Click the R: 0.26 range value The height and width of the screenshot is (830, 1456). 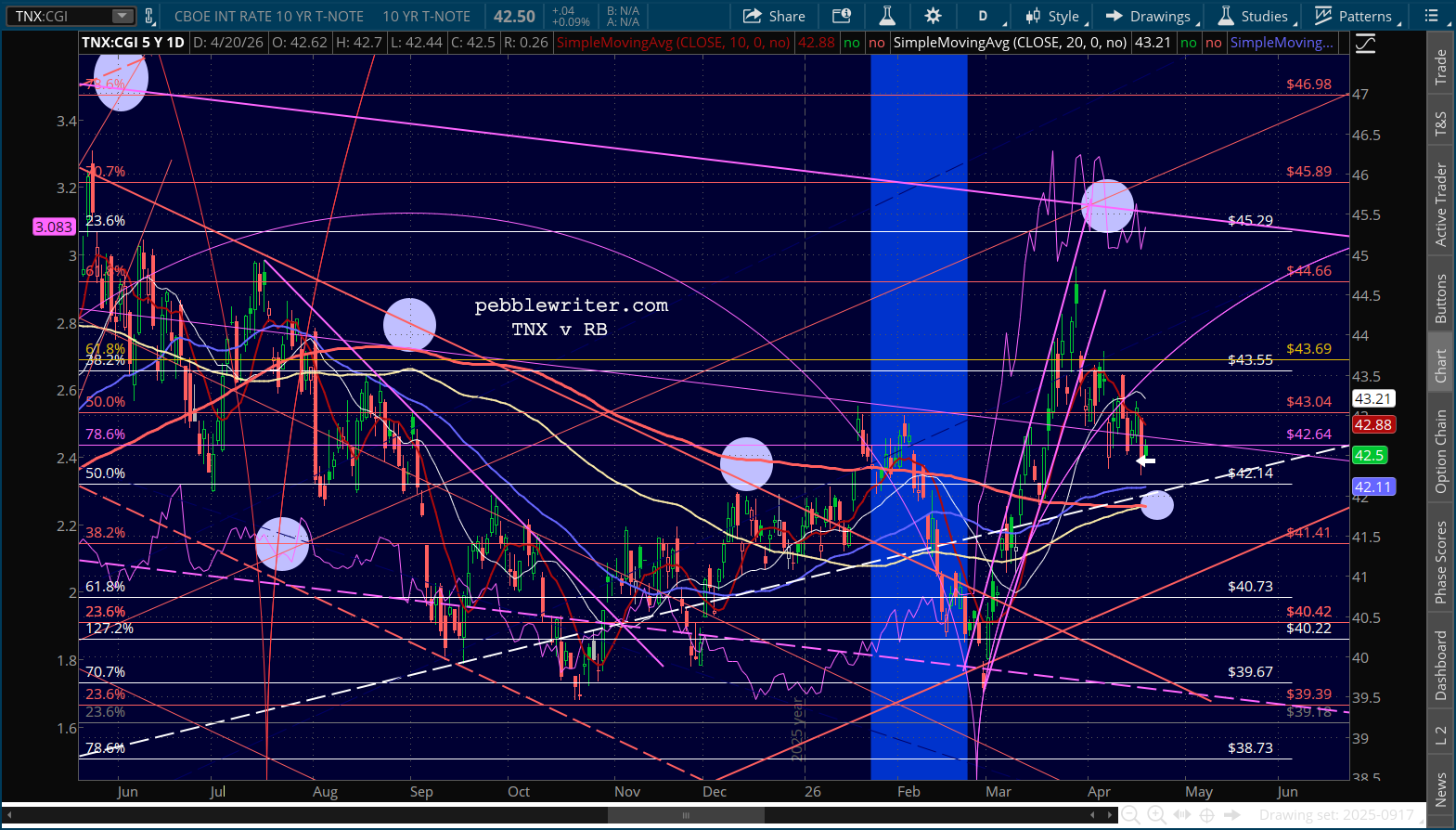point(525,43)
